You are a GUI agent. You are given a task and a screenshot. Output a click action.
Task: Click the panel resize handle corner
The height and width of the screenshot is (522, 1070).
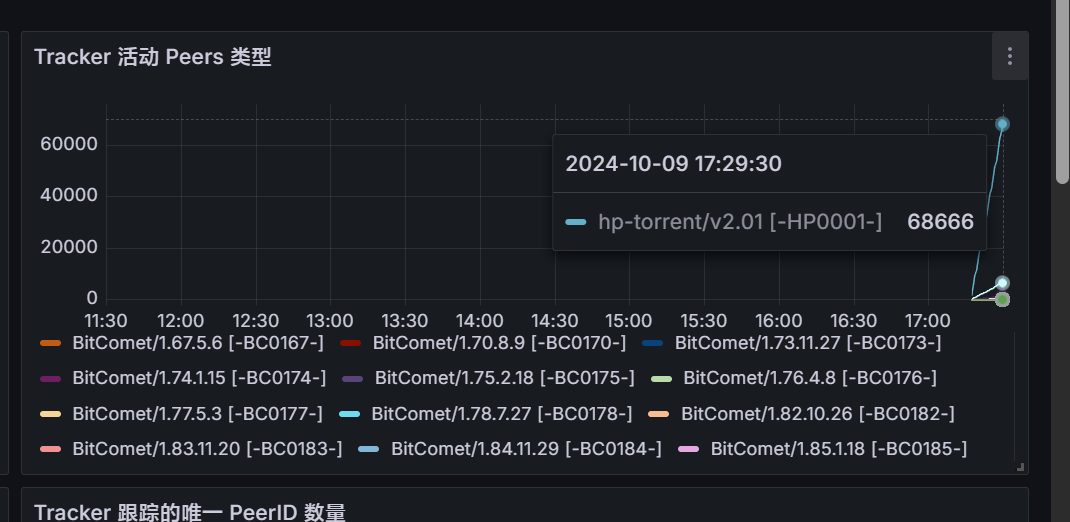[1020, 467]
